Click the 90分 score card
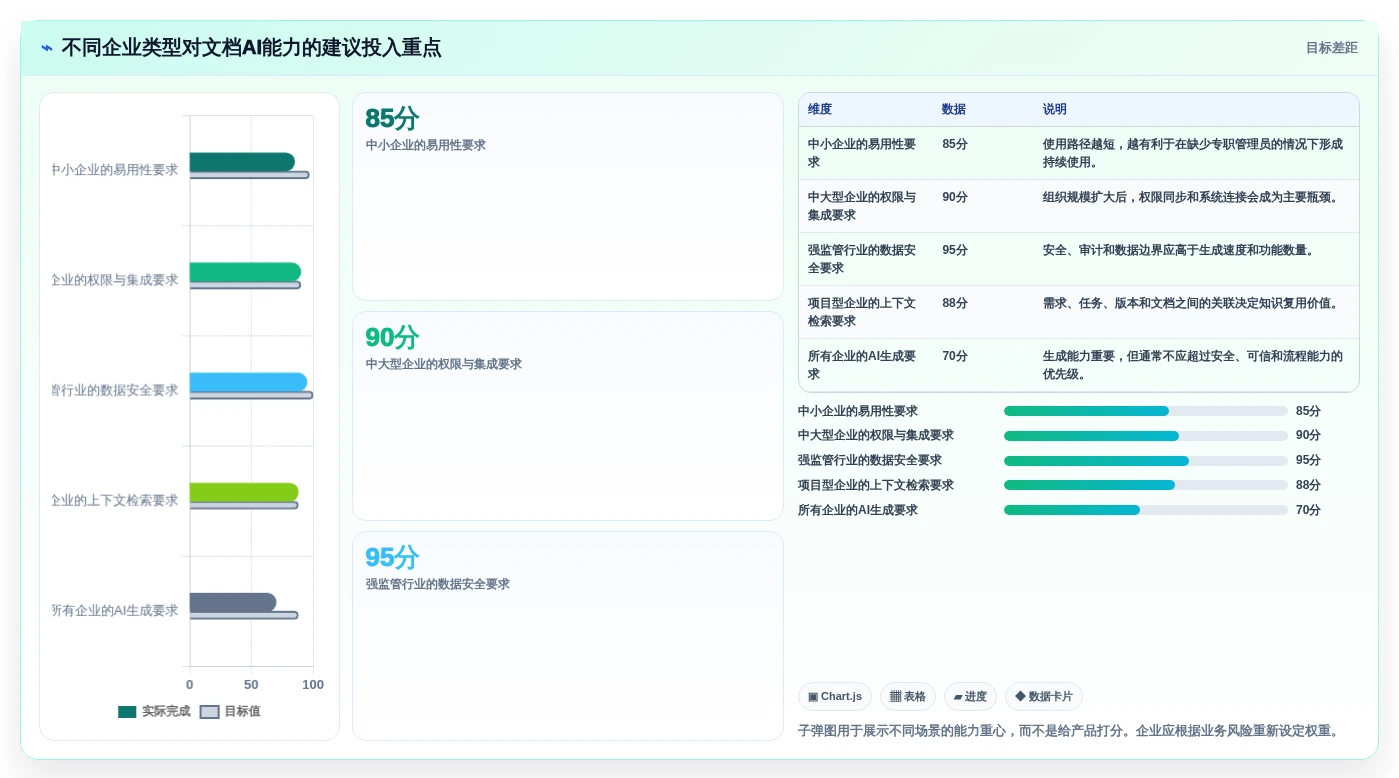 click(567, 416)
